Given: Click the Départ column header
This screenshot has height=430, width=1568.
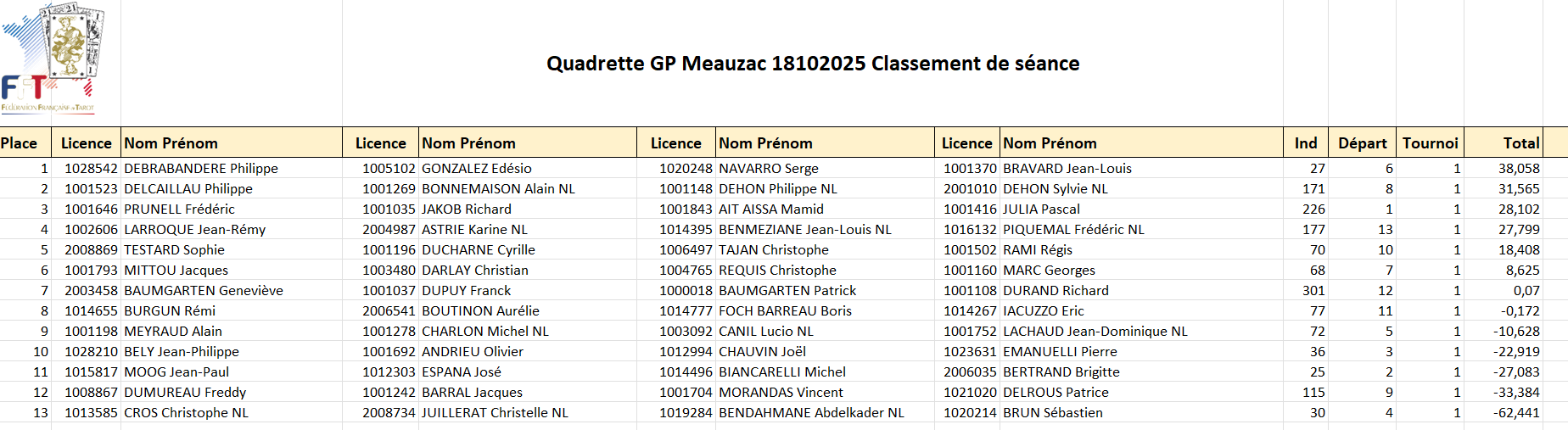Looking at the screenshot, I should [1362, 143].
